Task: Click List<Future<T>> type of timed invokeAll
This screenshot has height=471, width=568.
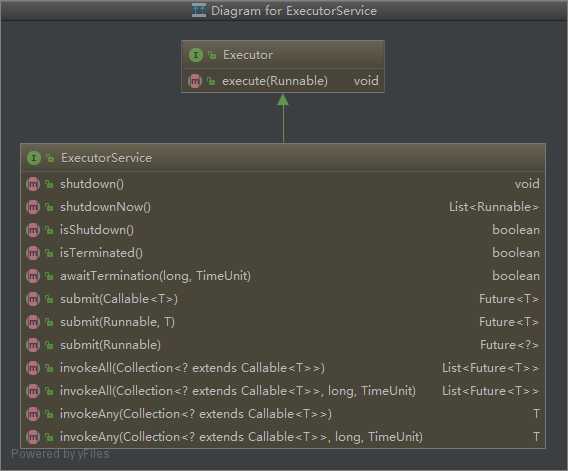Action: point(490,391)
